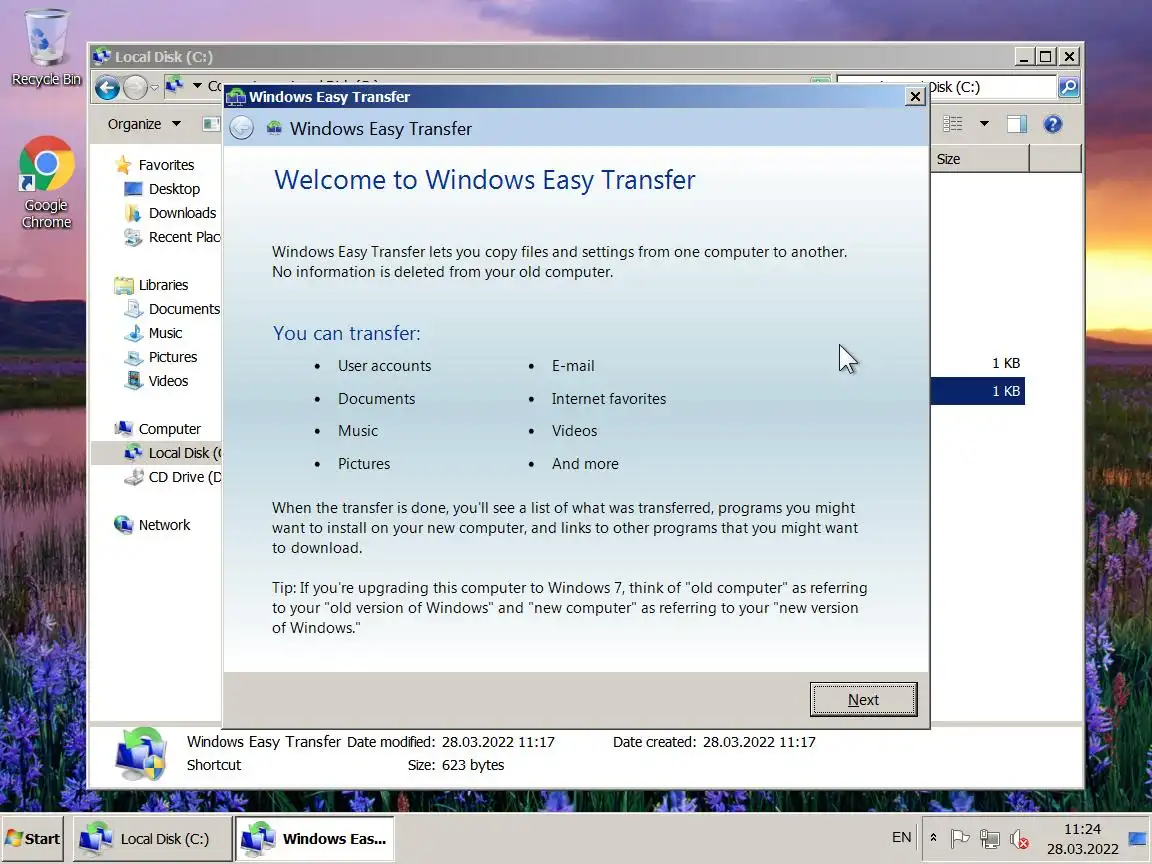Maximize the Local Disk (C:) window
The width and height of the screenshot is (1152, 864).
(x=1045, y=56)
